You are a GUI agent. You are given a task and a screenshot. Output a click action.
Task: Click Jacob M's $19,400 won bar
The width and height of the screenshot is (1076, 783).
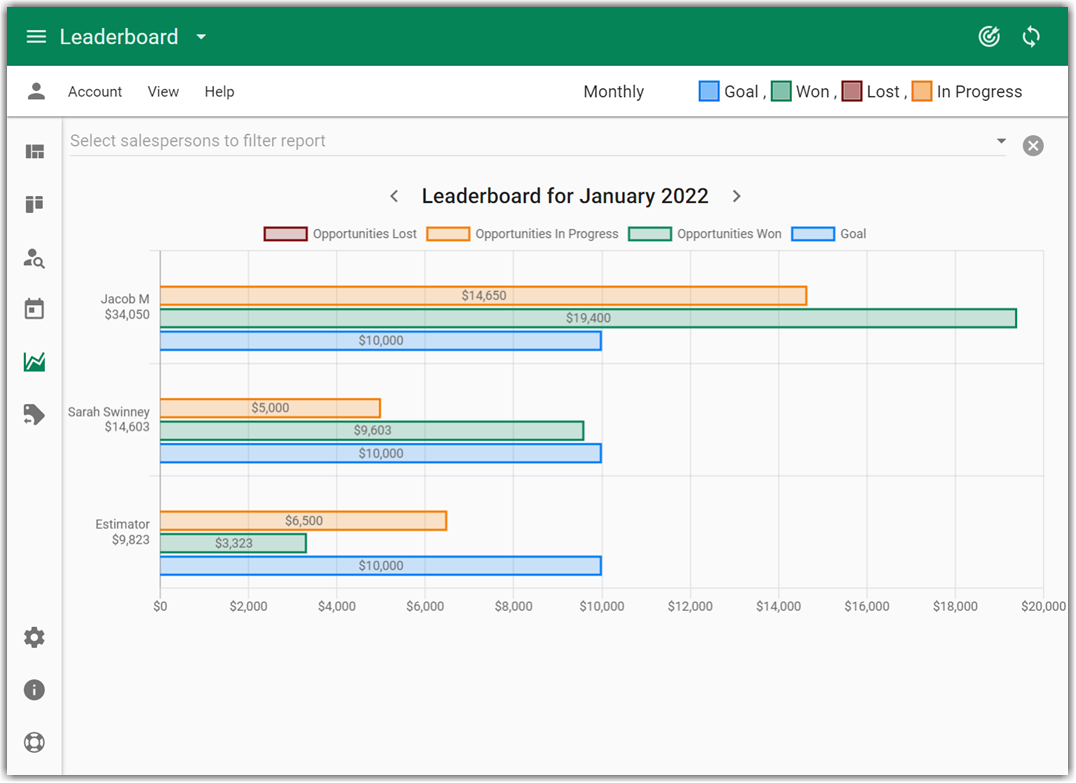point(588,318)
